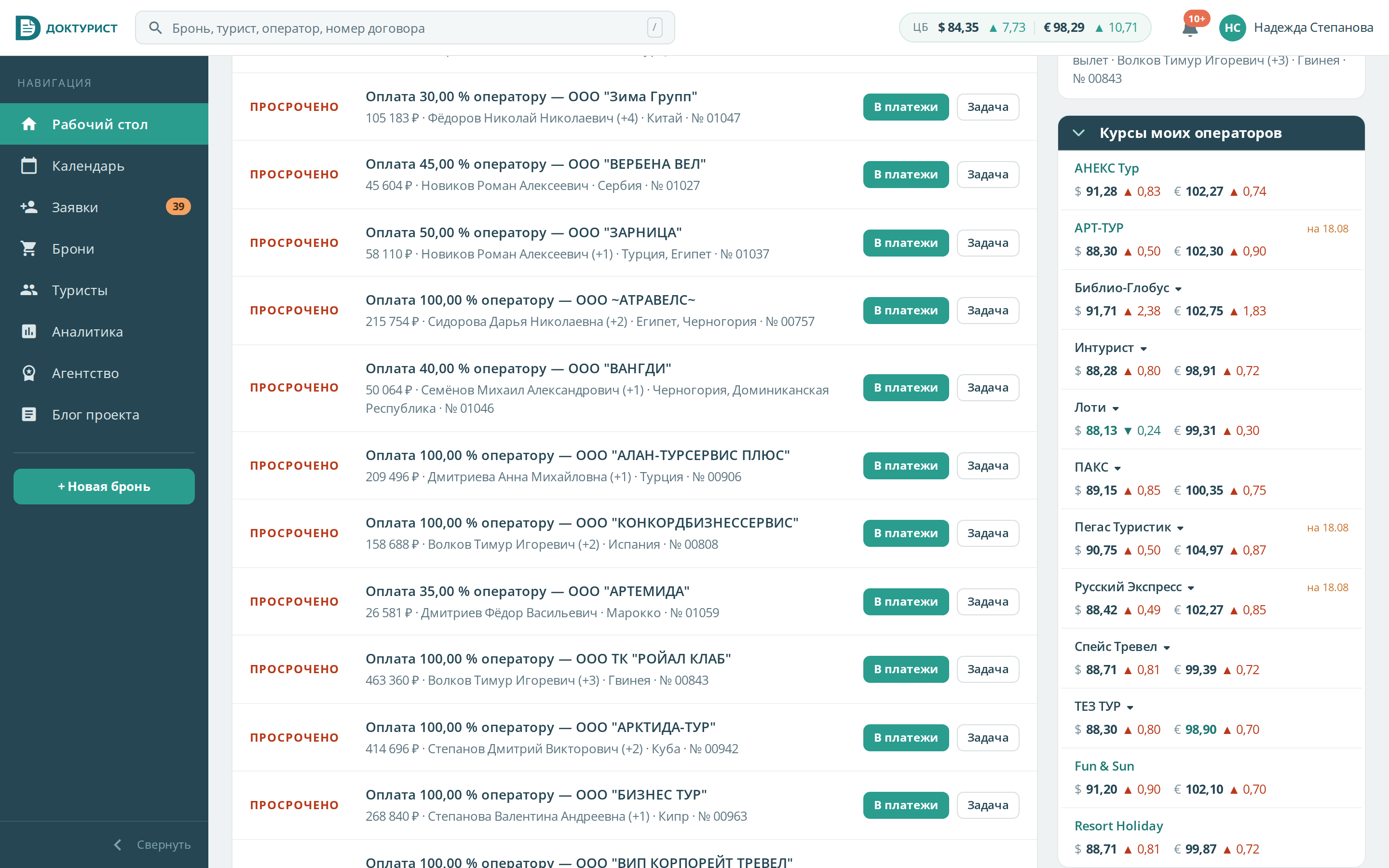Expand the ТЕЗ ТУР rates dropdown
1389x868 pixels.
(1130, 707)
